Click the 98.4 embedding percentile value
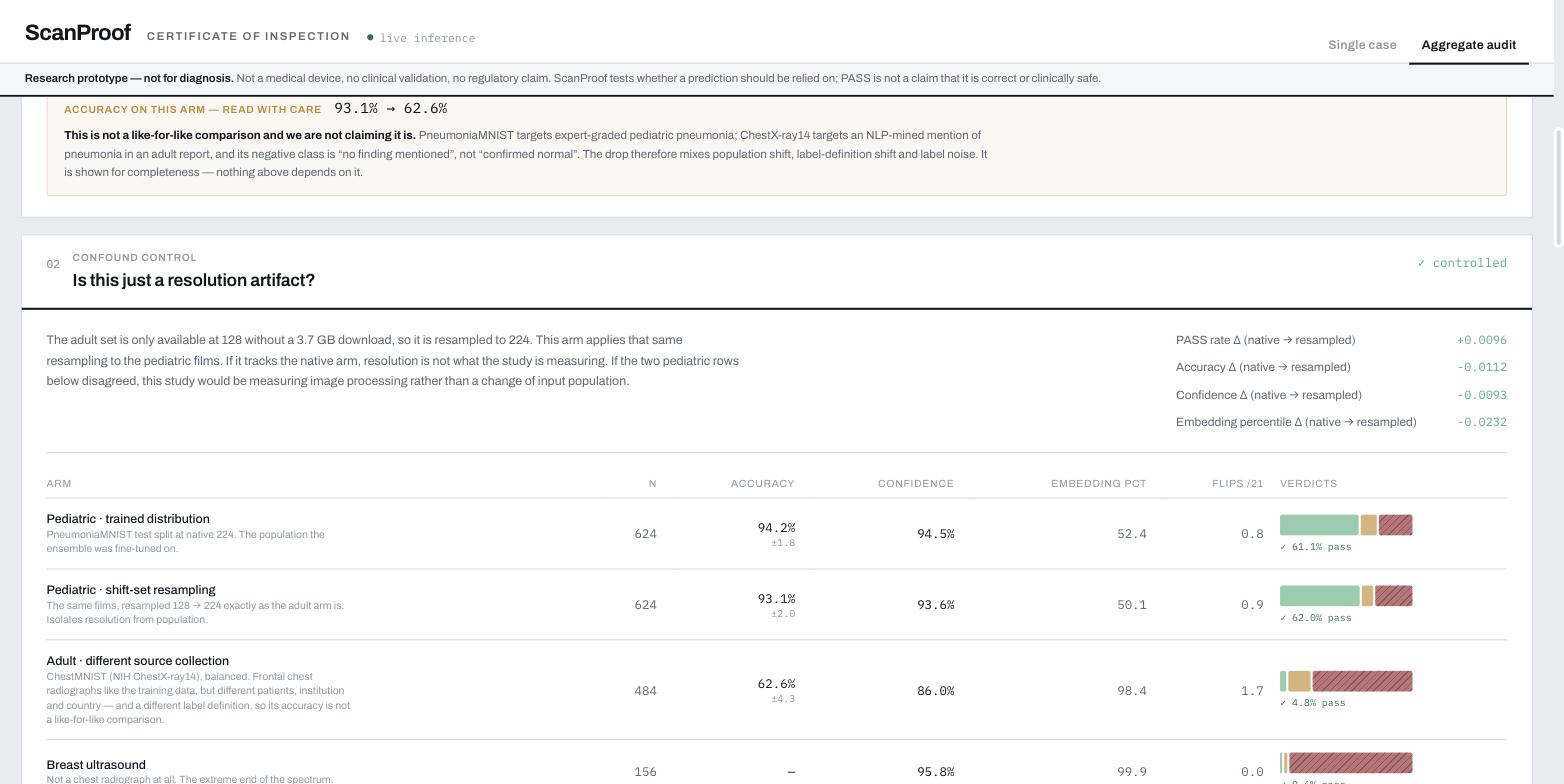The image size is (1564, 784). [x=1132, y=691]
